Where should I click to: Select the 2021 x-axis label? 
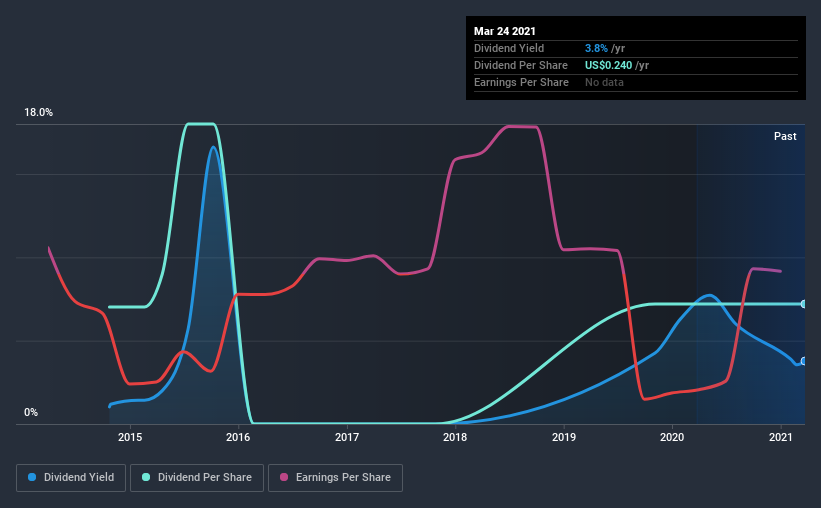tap(781, 437)
